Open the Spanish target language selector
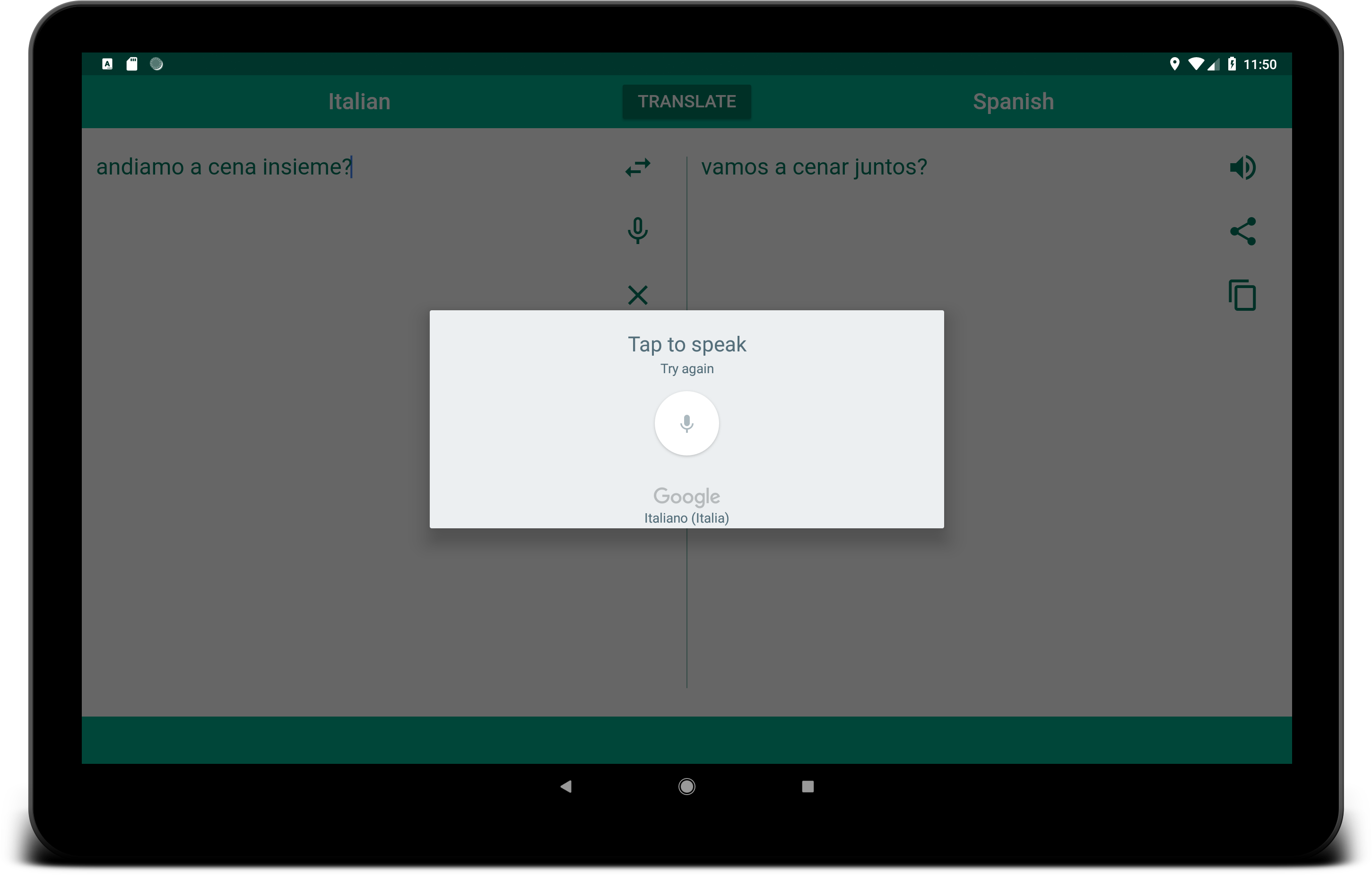1372x875 pixels. [1013, 102]
